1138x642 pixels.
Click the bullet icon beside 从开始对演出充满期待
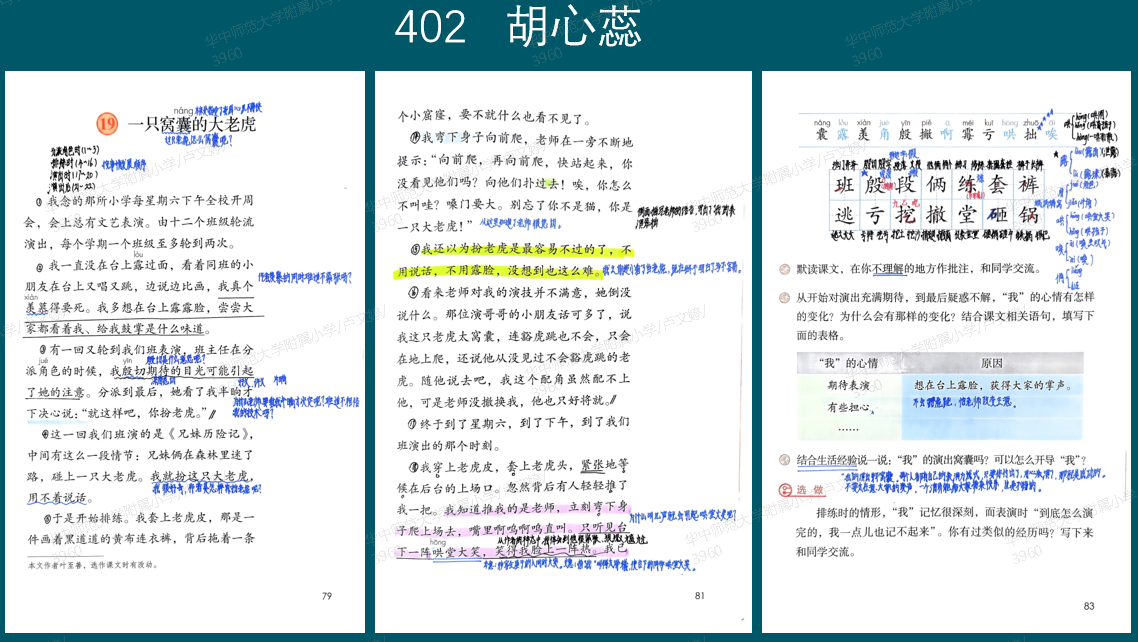point(785,298)
